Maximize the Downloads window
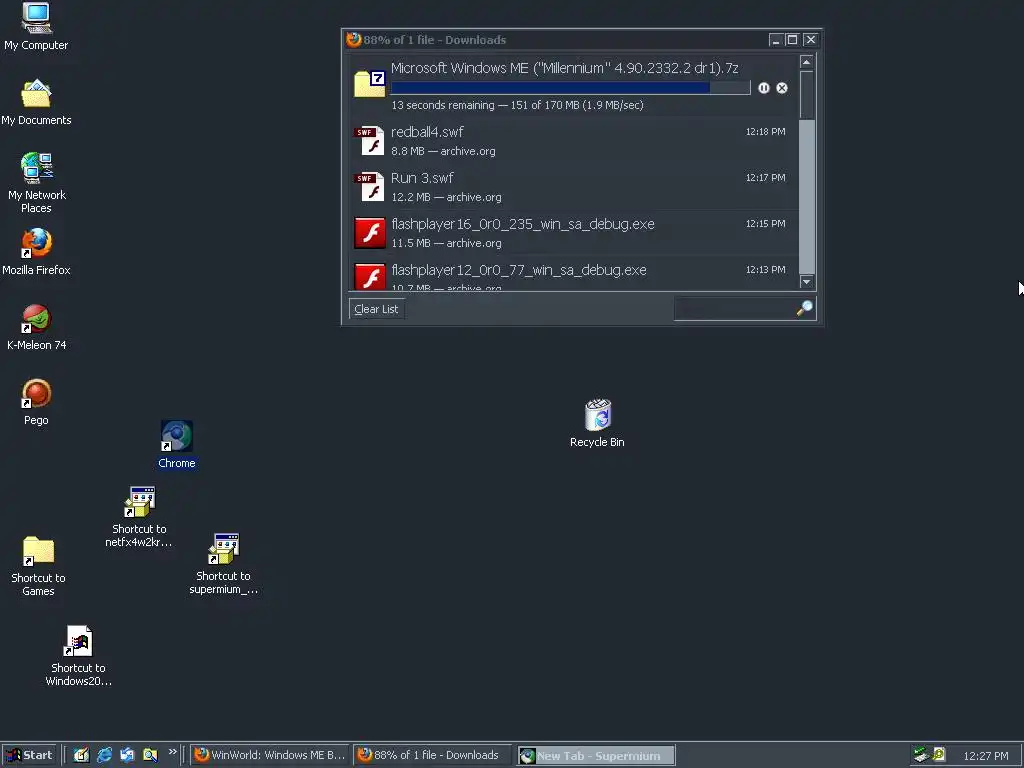1024x768 pixels. [792, 40]
